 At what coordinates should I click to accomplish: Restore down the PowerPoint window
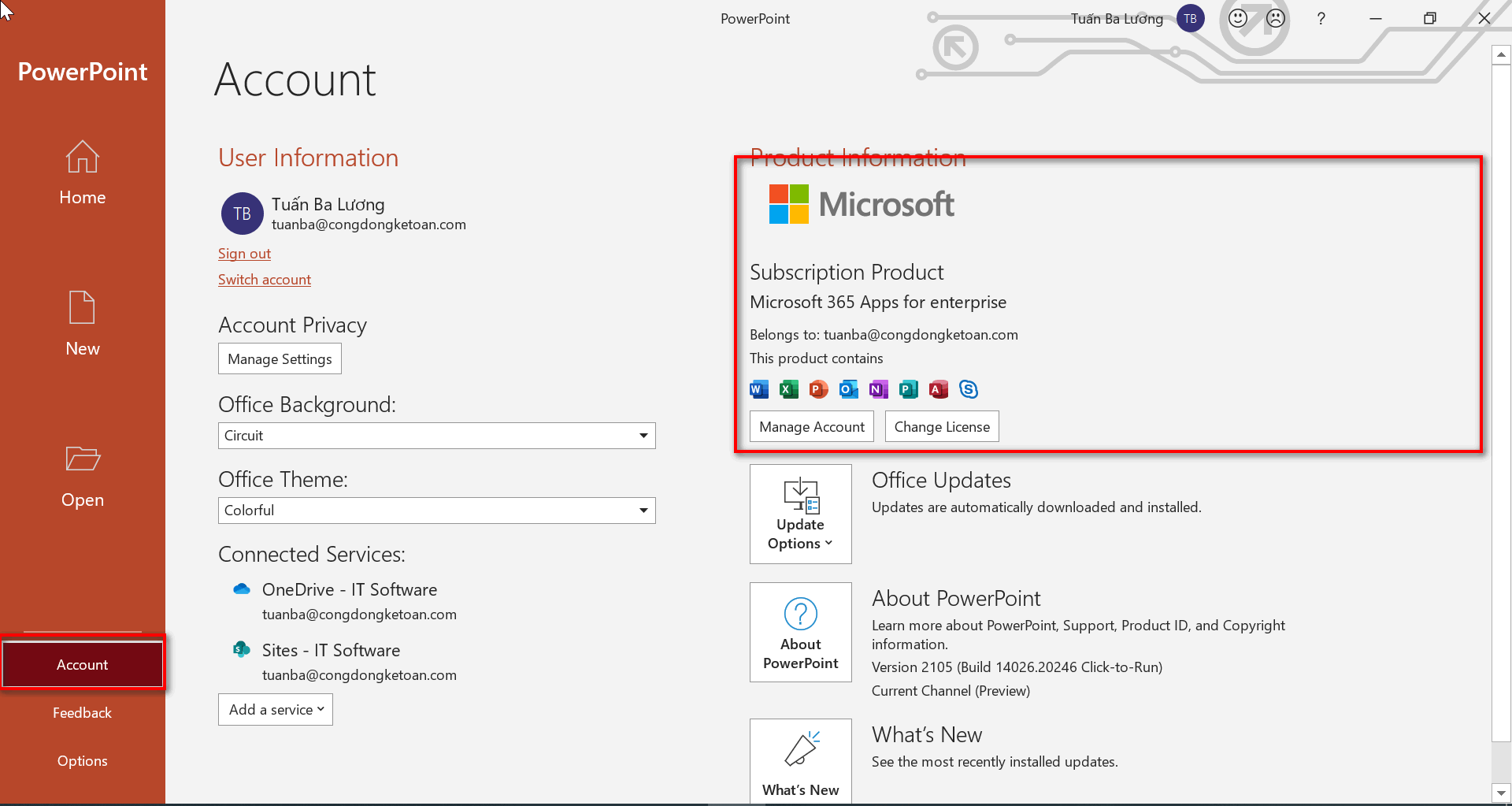[1430, 18]
